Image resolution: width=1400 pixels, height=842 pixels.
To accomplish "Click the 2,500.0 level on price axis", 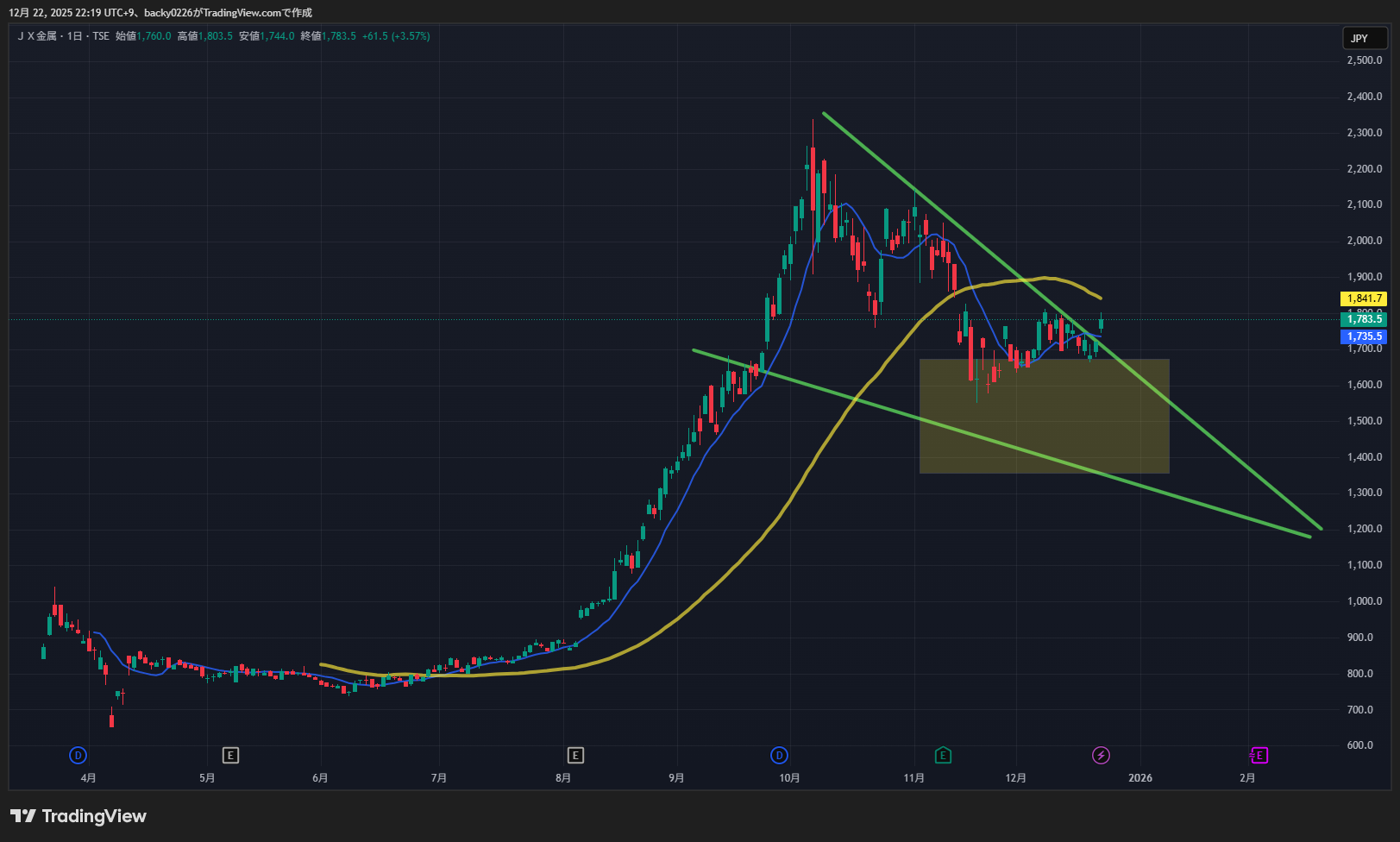I will (1364, 60).
